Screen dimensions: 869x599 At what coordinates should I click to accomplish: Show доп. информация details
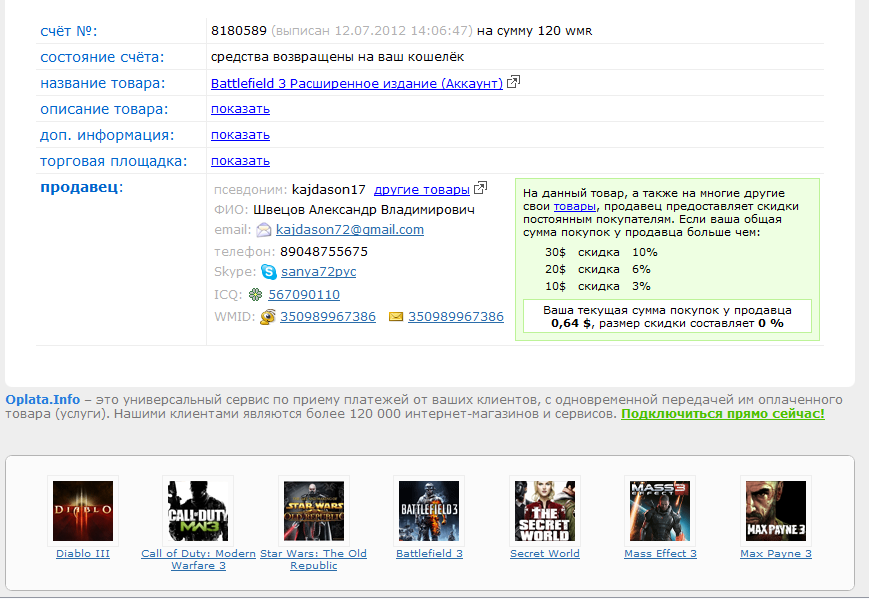pos(241,135)
